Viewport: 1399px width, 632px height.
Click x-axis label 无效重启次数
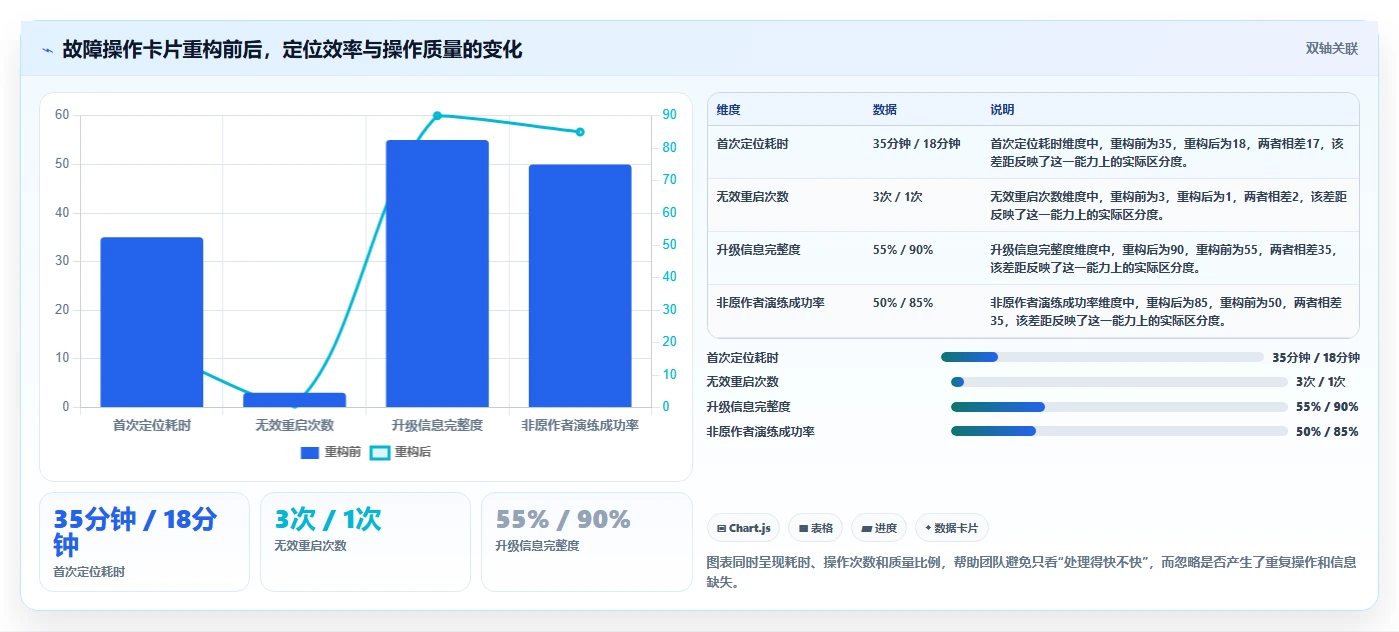tap(294, 425)
